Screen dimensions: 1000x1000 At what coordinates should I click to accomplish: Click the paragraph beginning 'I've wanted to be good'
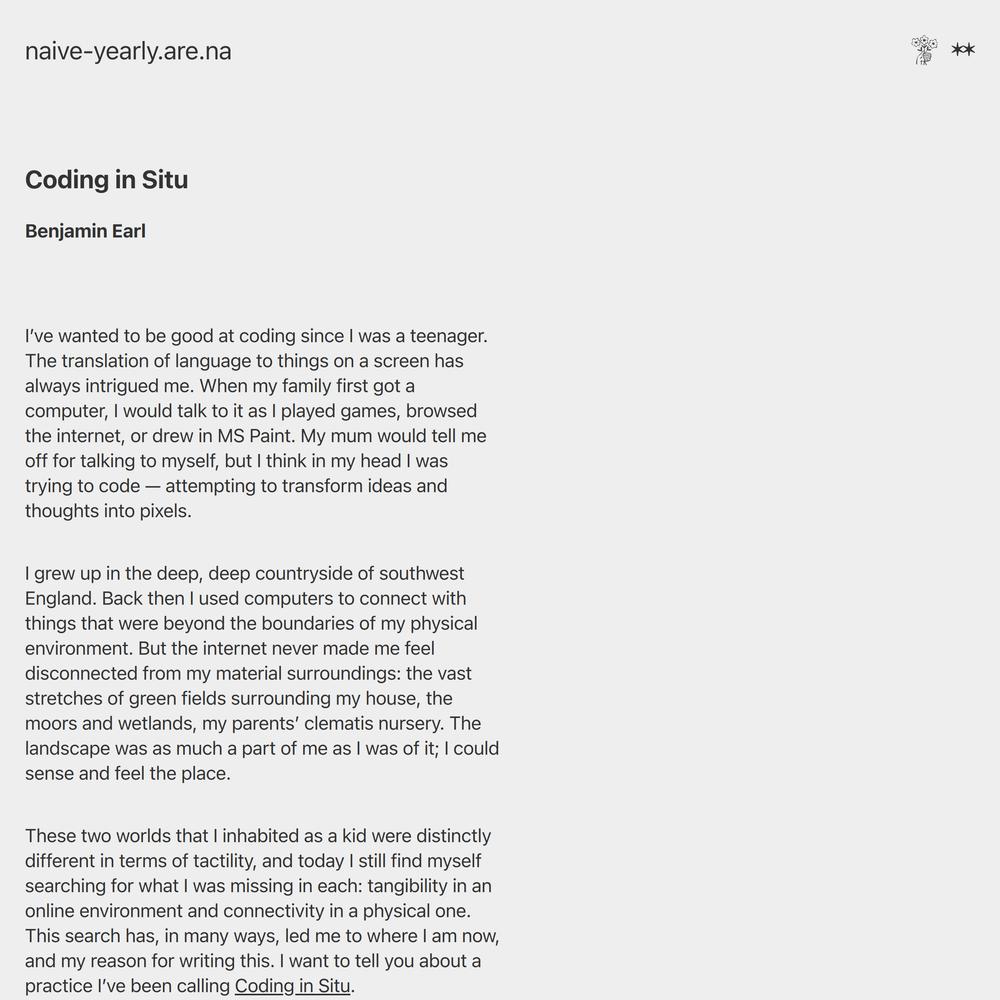(x=256, y=423)
